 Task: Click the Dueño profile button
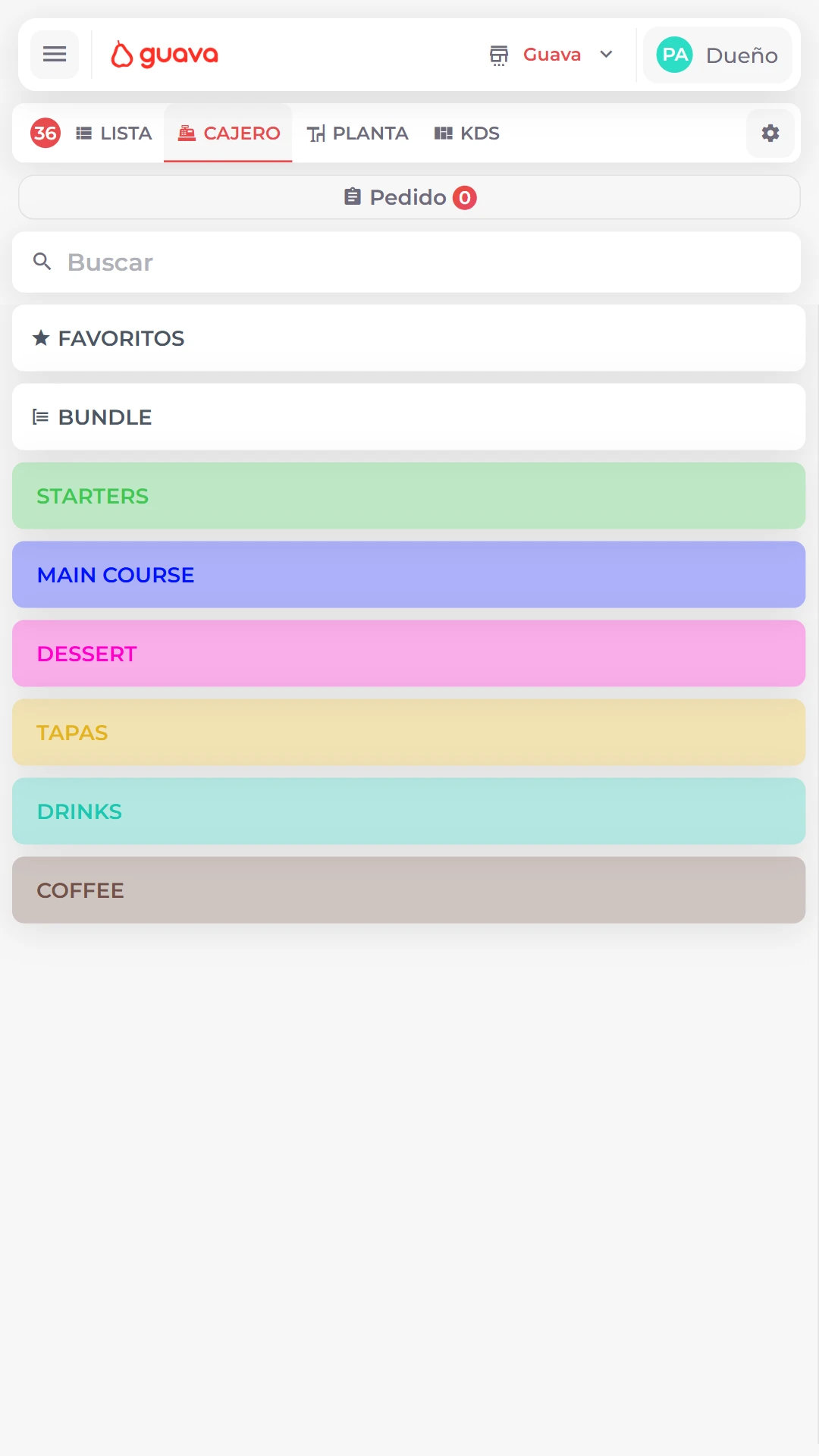pyautogui.click(x=716, y=54)
